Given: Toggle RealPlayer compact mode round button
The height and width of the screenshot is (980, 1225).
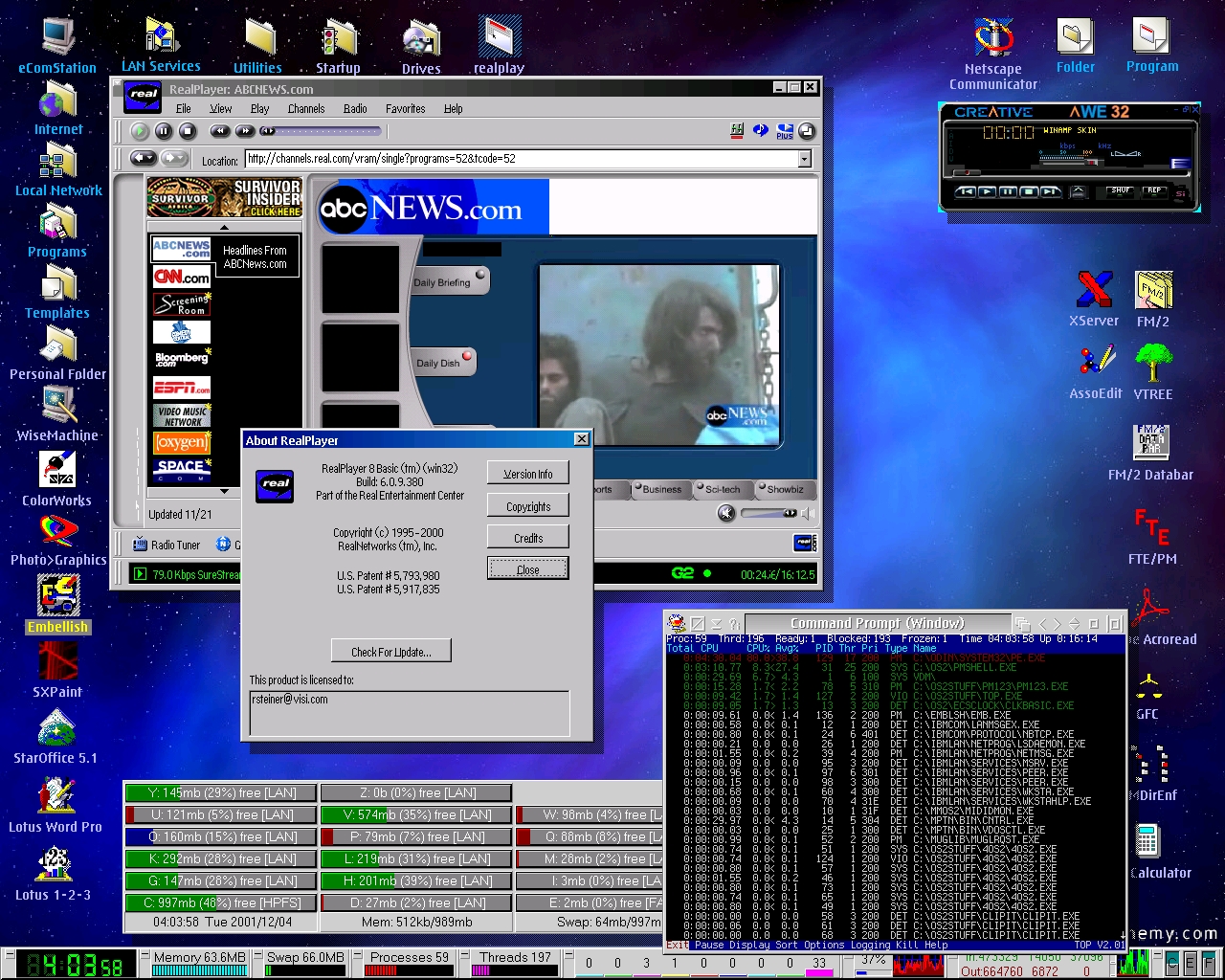Looking at the screenshot, I should (807, 131).
